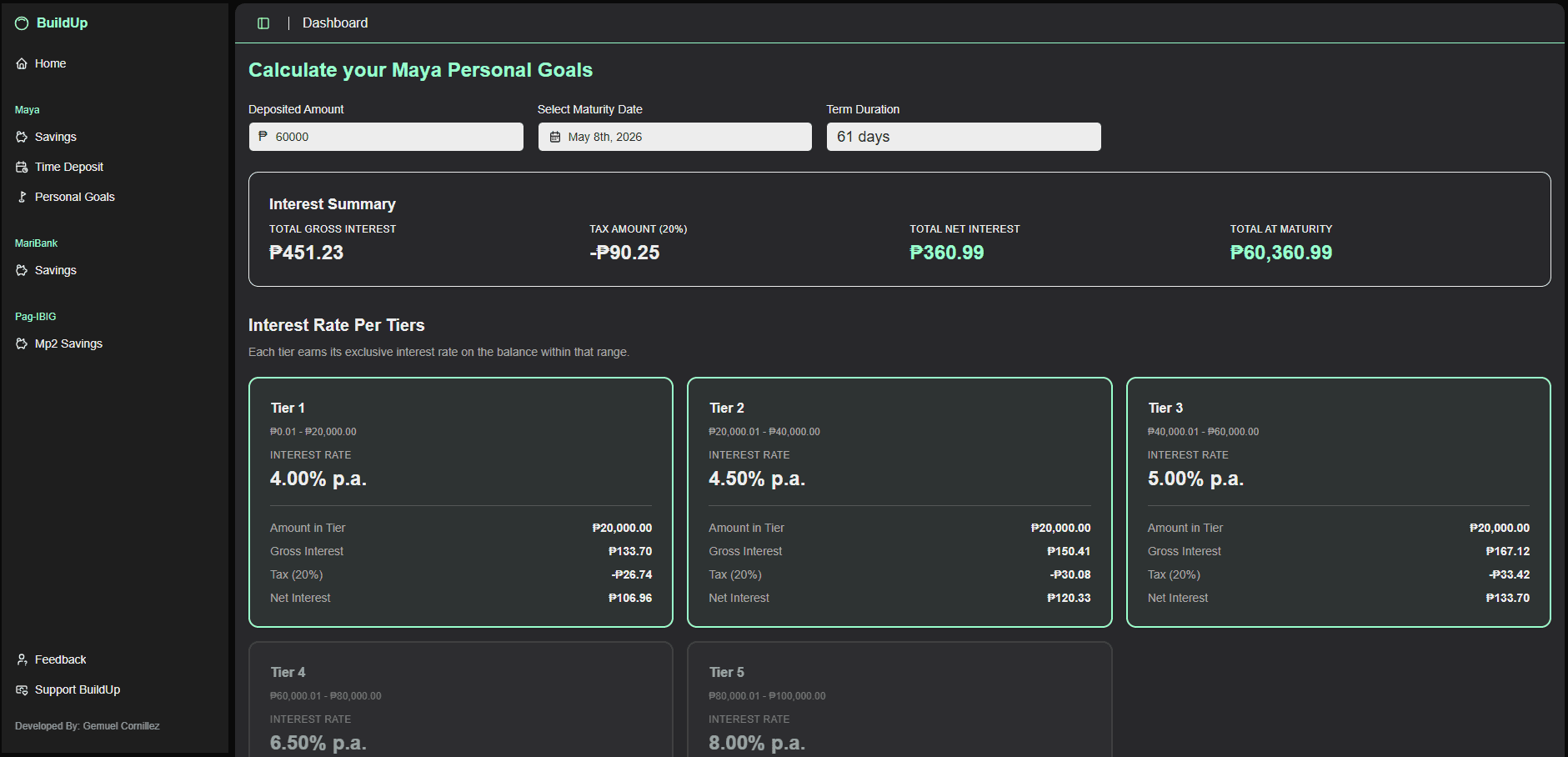Click the BuildUp logo icon
Screen dimensions: 1568x757
point(22,23)
